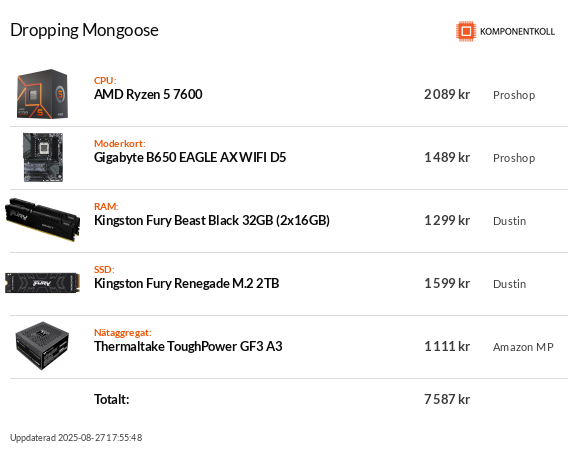Open the AMD Ryzen 5 7600 box image
This screenshot has width=577, height=451.
(43, 94)
